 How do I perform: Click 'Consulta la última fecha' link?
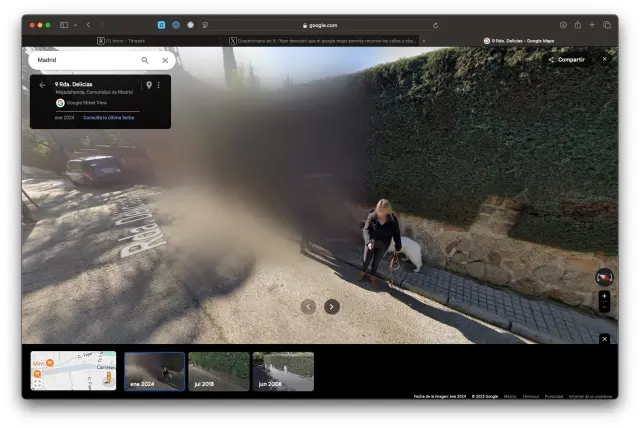click(108, 117)
